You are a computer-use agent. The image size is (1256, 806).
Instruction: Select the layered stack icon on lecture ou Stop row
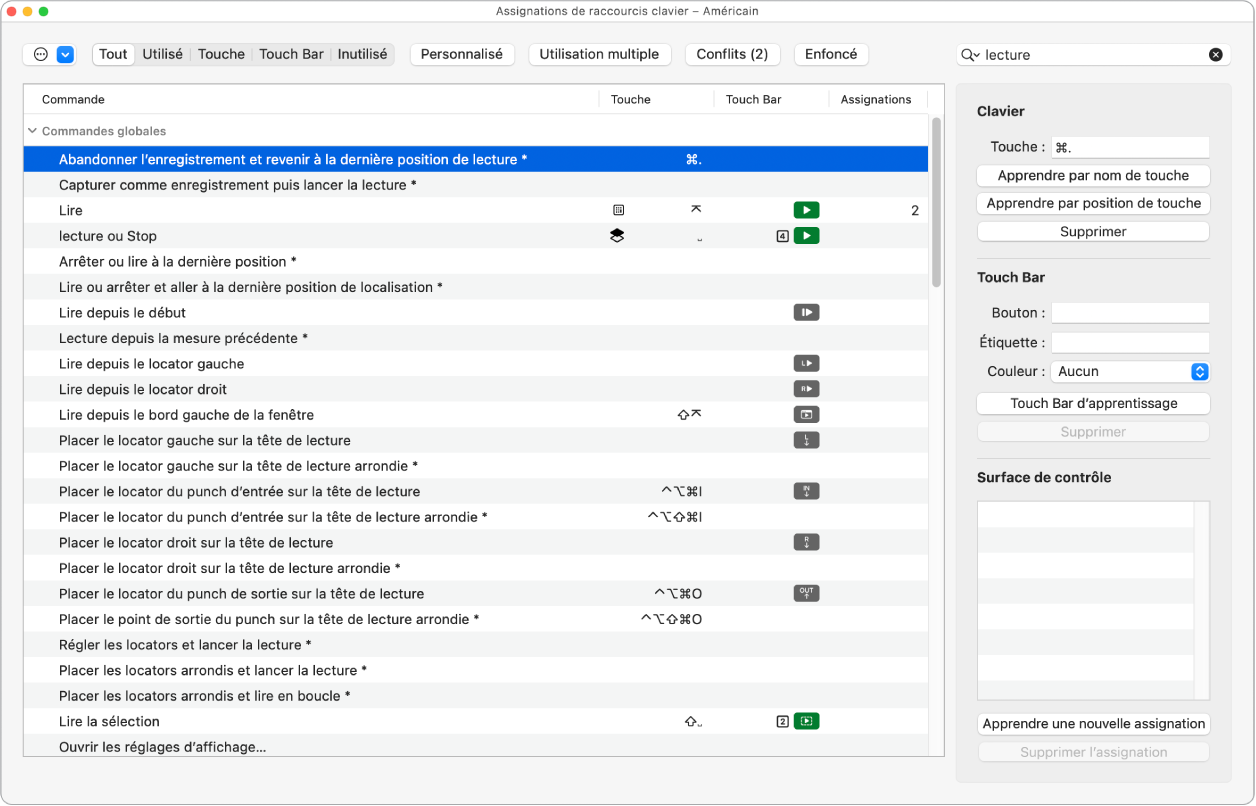pyautogui.click(x=618, y=235)
